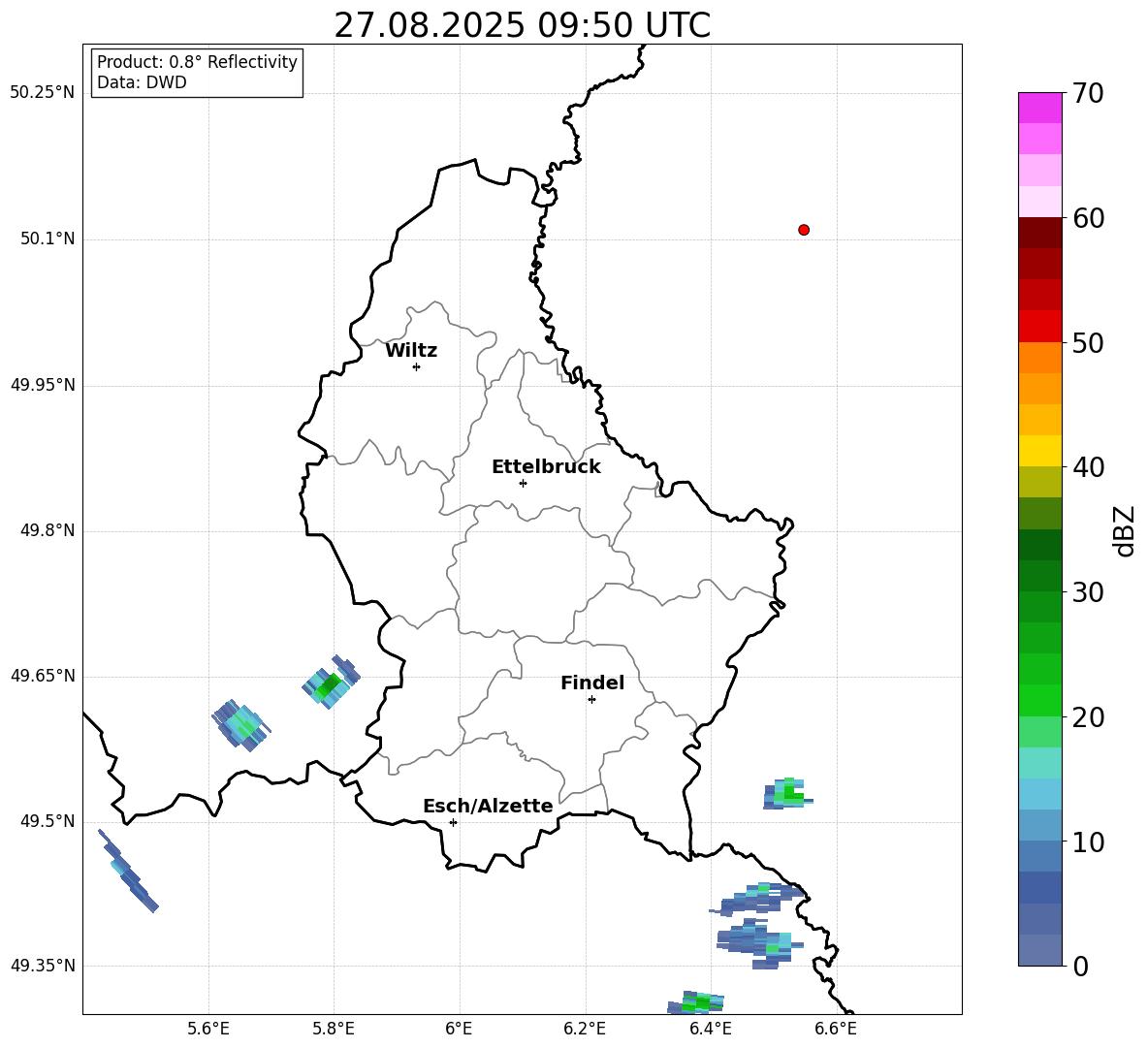Click the colorbar value 60
1148x1048 pixels.
coord(1088,218)
